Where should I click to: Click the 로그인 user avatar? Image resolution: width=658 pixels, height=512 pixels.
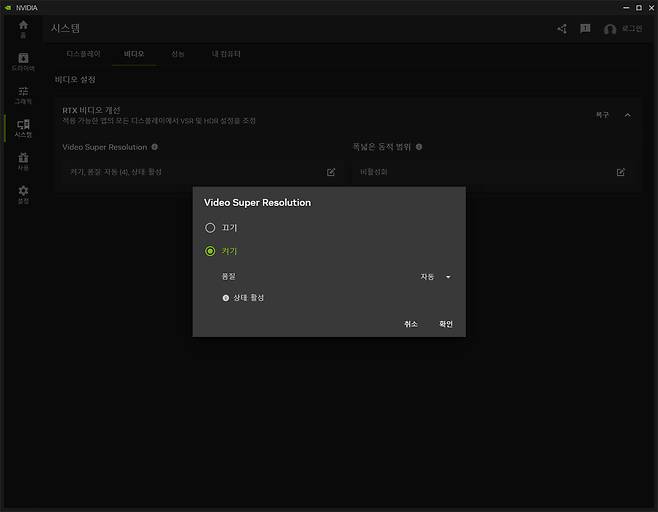pos(610,30)
